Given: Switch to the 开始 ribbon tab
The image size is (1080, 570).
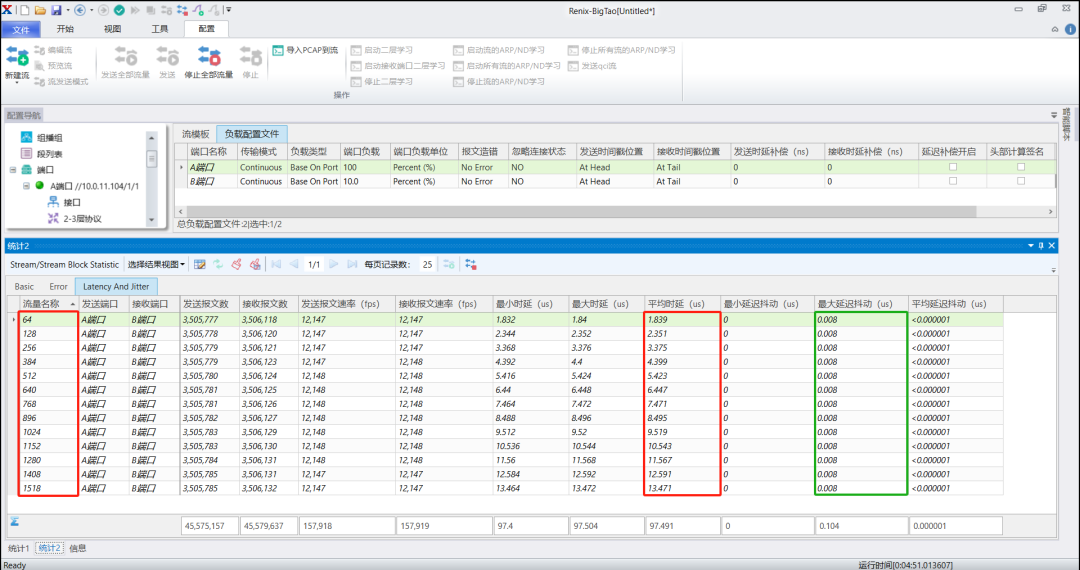Looking at the screenshot, I should (x=65, y=29).
